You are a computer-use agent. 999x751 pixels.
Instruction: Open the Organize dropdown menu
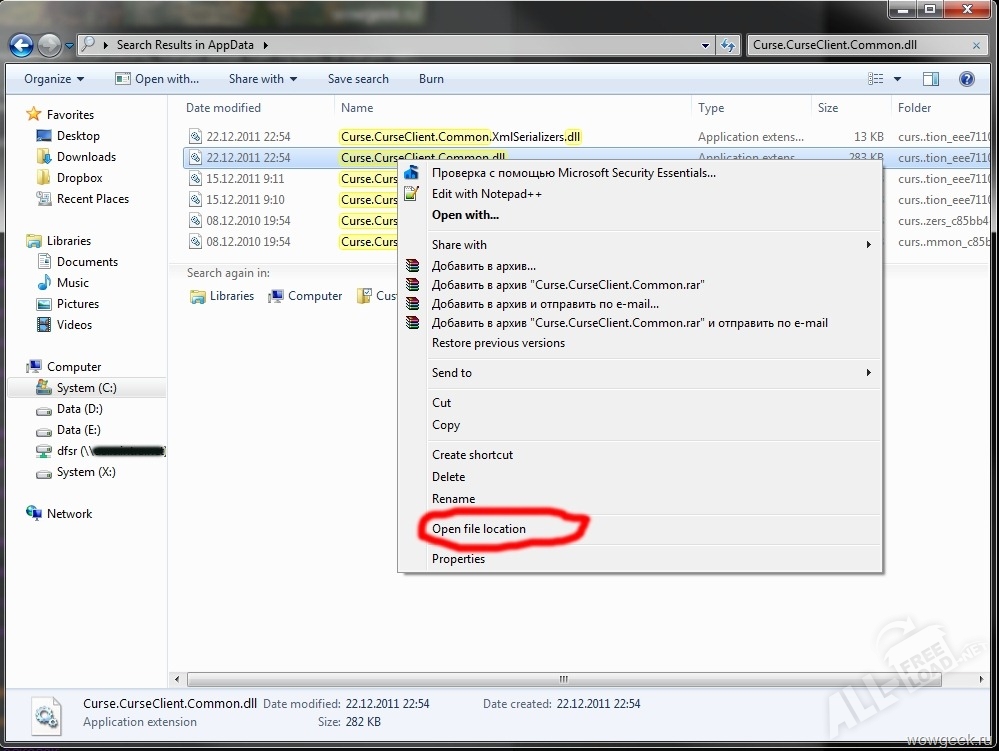(x=54, y=79)
